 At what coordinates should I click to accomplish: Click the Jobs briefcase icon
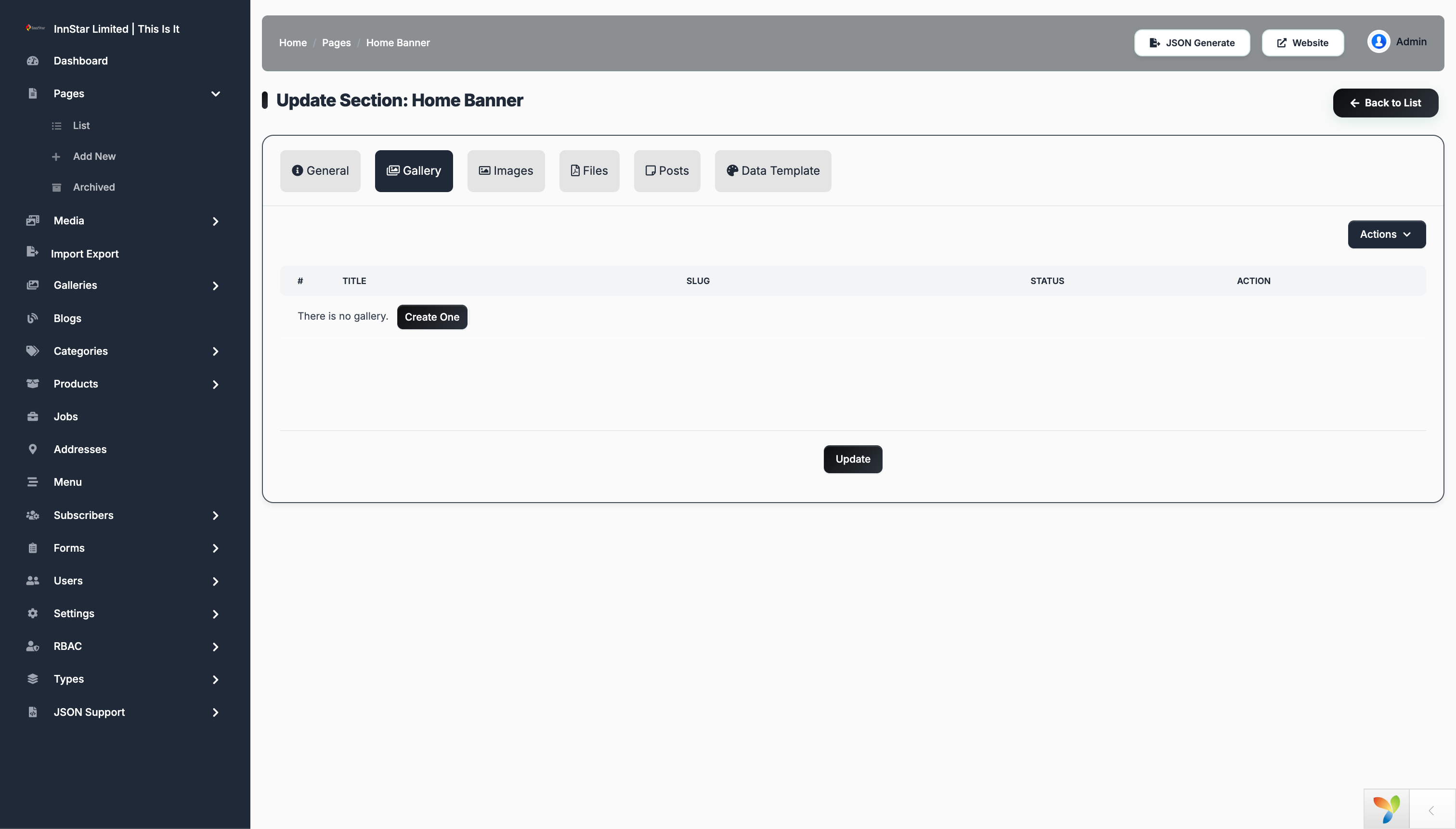point(32,417)
